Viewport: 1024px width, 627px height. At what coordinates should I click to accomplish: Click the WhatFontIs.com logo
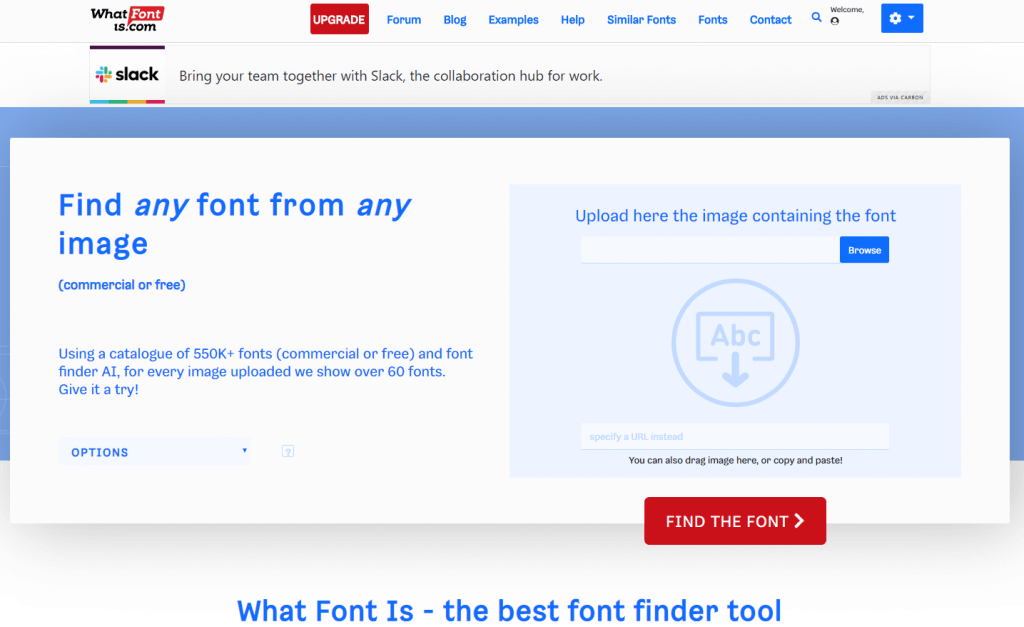(x=126, y=18)
